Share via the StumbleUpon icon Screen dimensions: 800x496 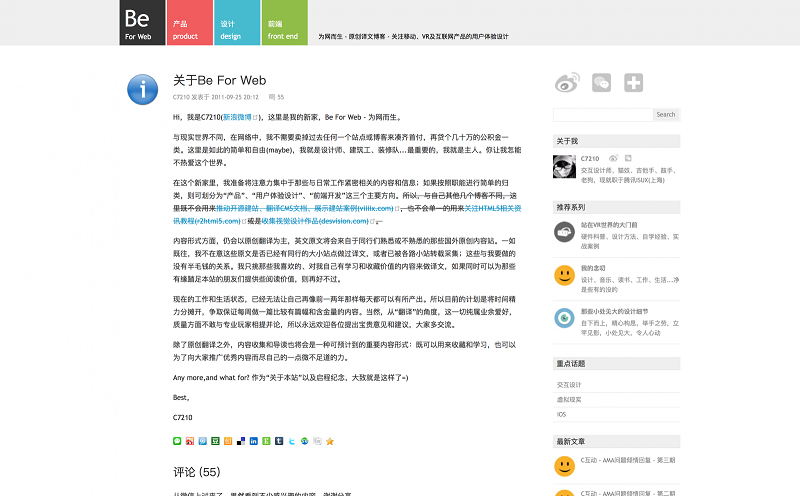pos(305,441)
